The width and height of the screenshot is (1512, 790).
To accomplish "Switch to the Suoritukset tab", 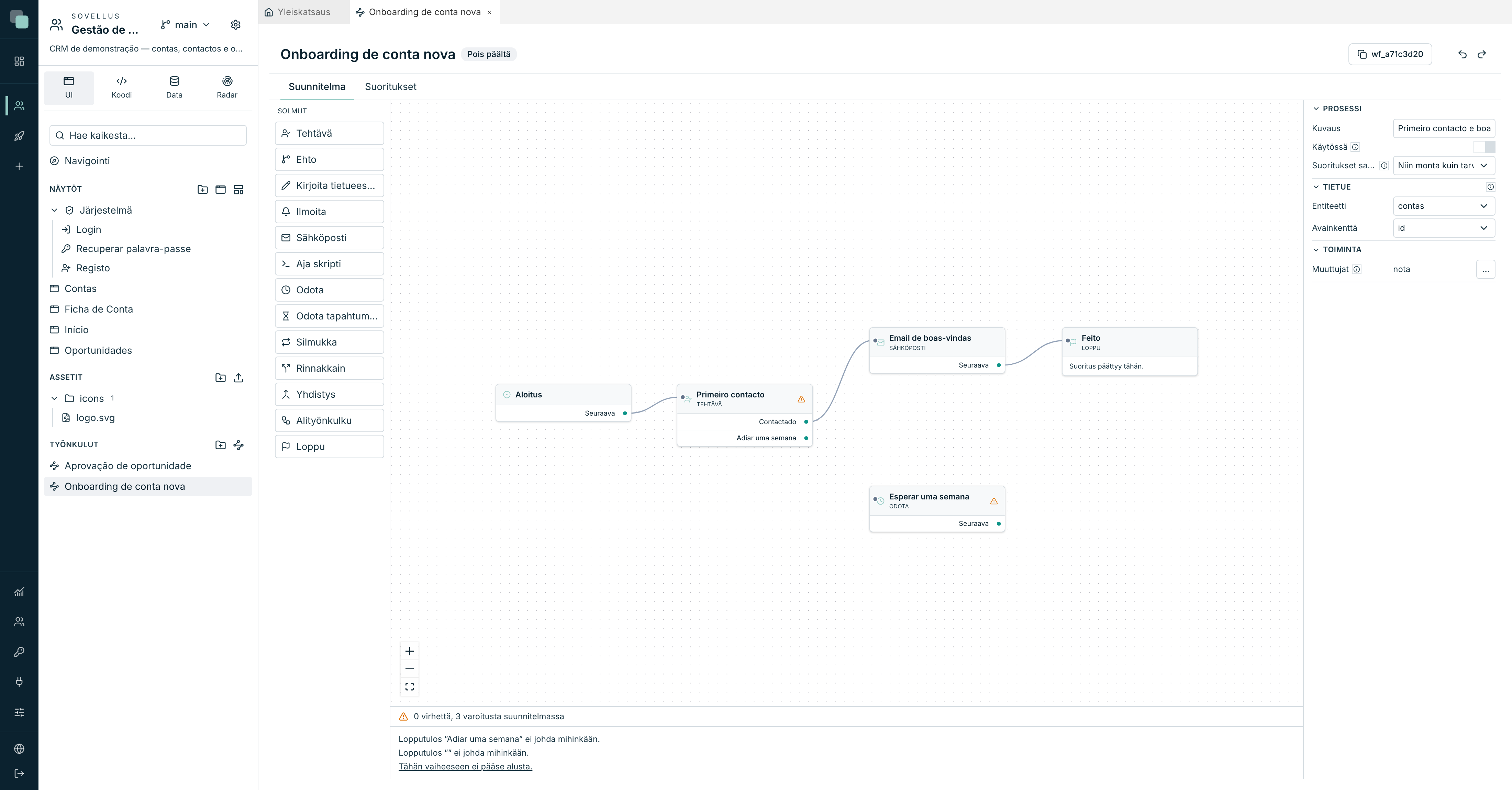I will 390,87.
